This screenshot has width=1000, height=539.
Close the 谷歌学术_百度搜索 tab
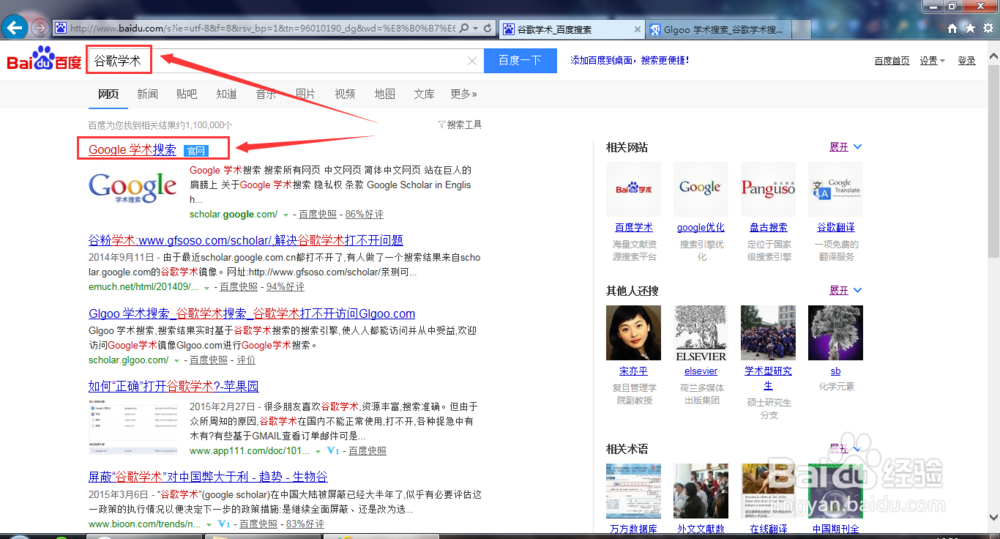point(637,29)
